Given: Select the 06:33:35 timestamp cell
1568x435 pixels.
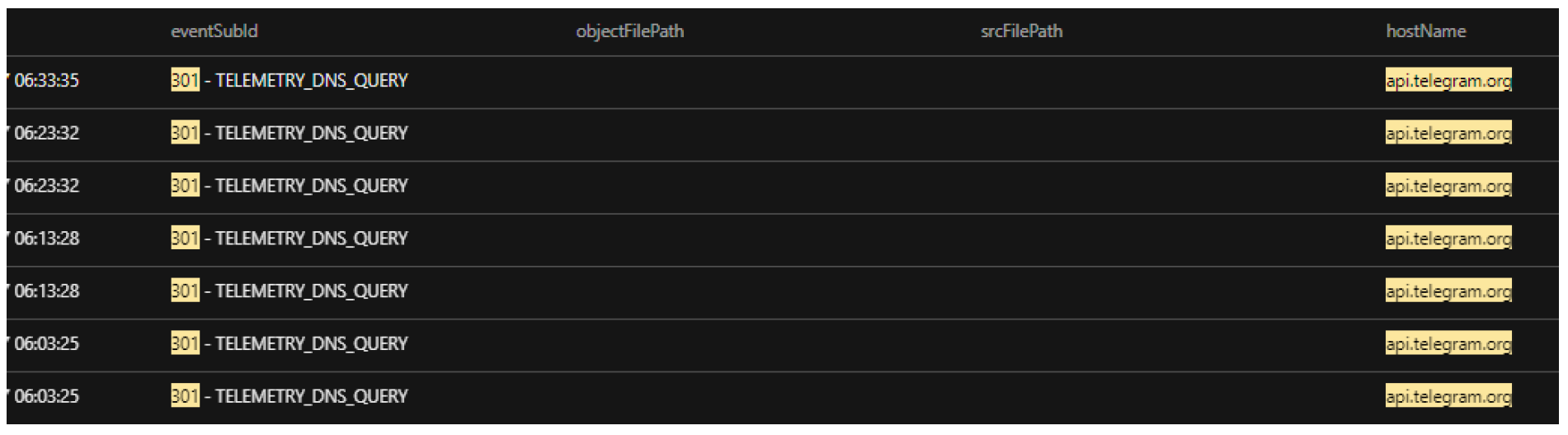Looking at the screenshot, I should [x=47, y=81].
